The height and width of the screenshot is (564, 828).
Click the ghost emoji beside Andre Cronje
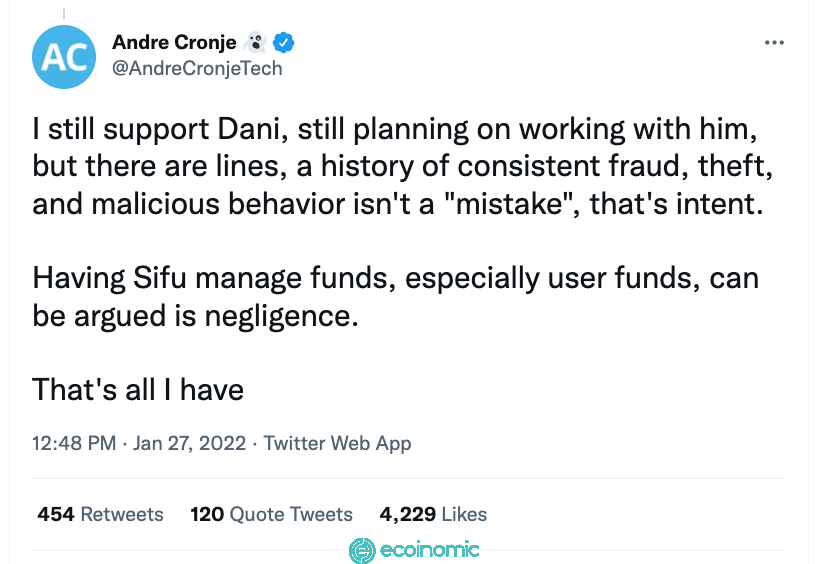[255, 42]
